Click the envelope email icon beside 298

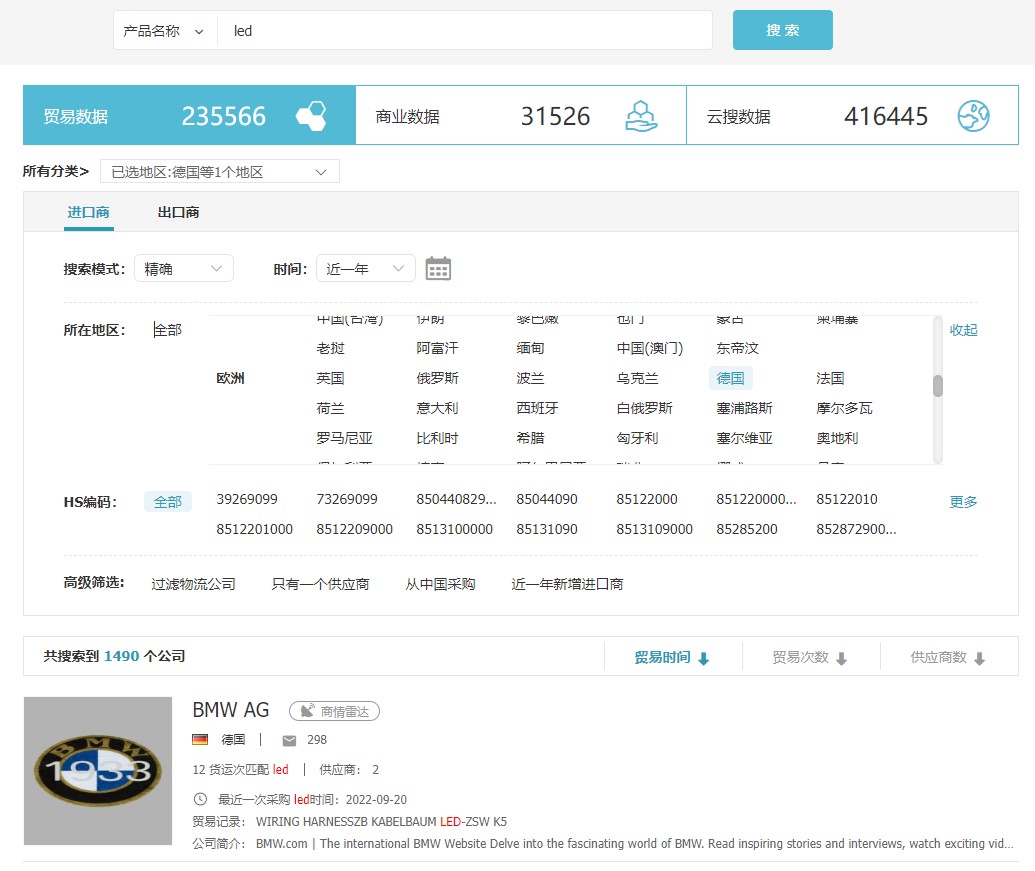point(289,740)
